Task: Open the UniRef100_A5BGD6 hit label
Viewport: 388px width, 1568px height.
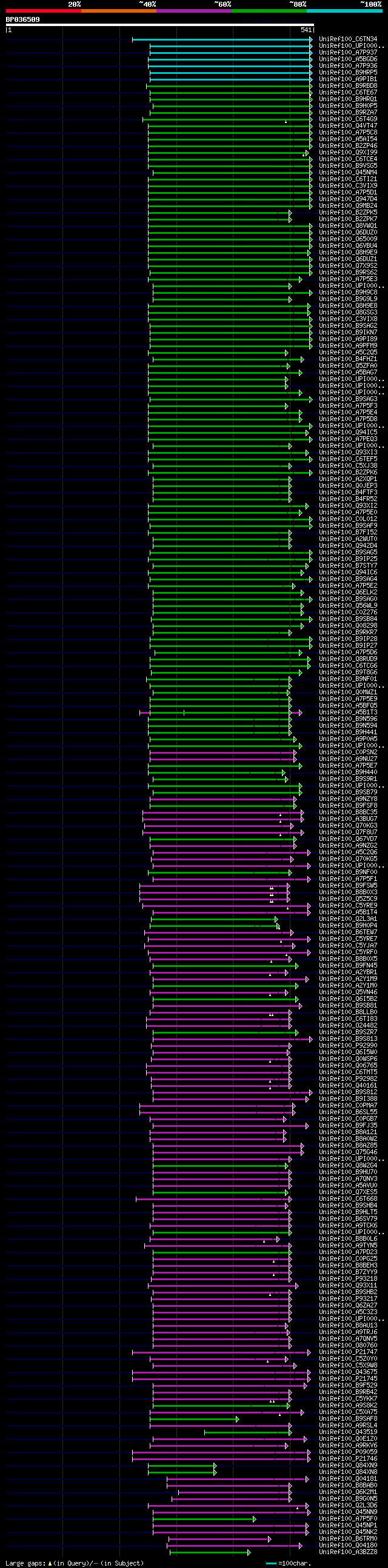Action: (348, 59)
